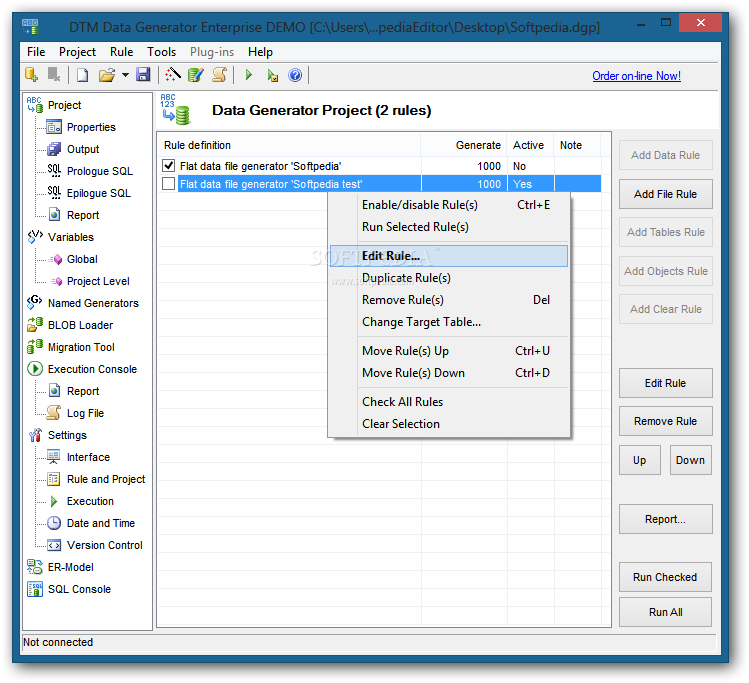Click the ER-Model icon
The height and width of the screenshot is (683, 749).
click(x=35, y=567)
